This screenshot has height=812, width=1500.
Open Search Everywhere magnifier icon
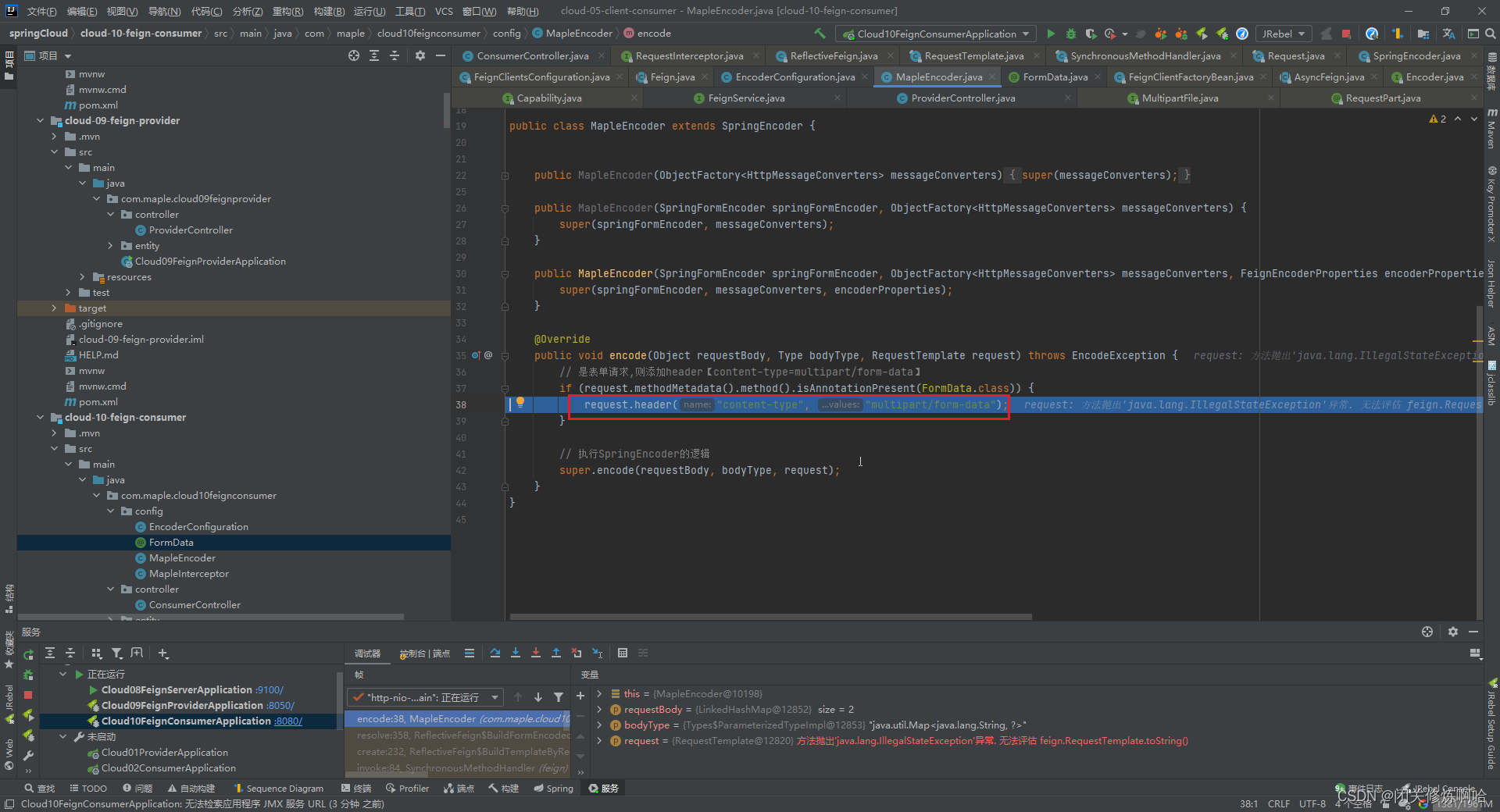tap(1490, 34)
